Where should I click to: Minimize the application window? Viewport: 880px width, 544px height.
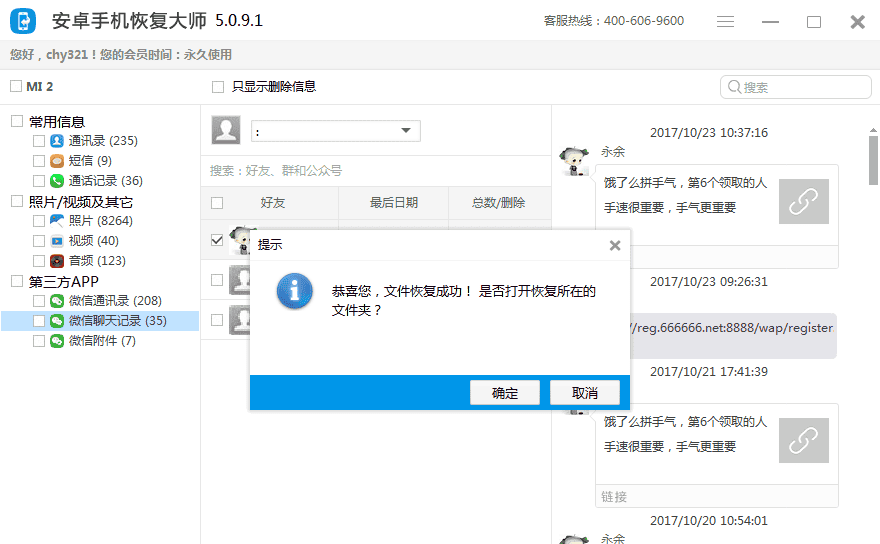(x=770, y=22)
